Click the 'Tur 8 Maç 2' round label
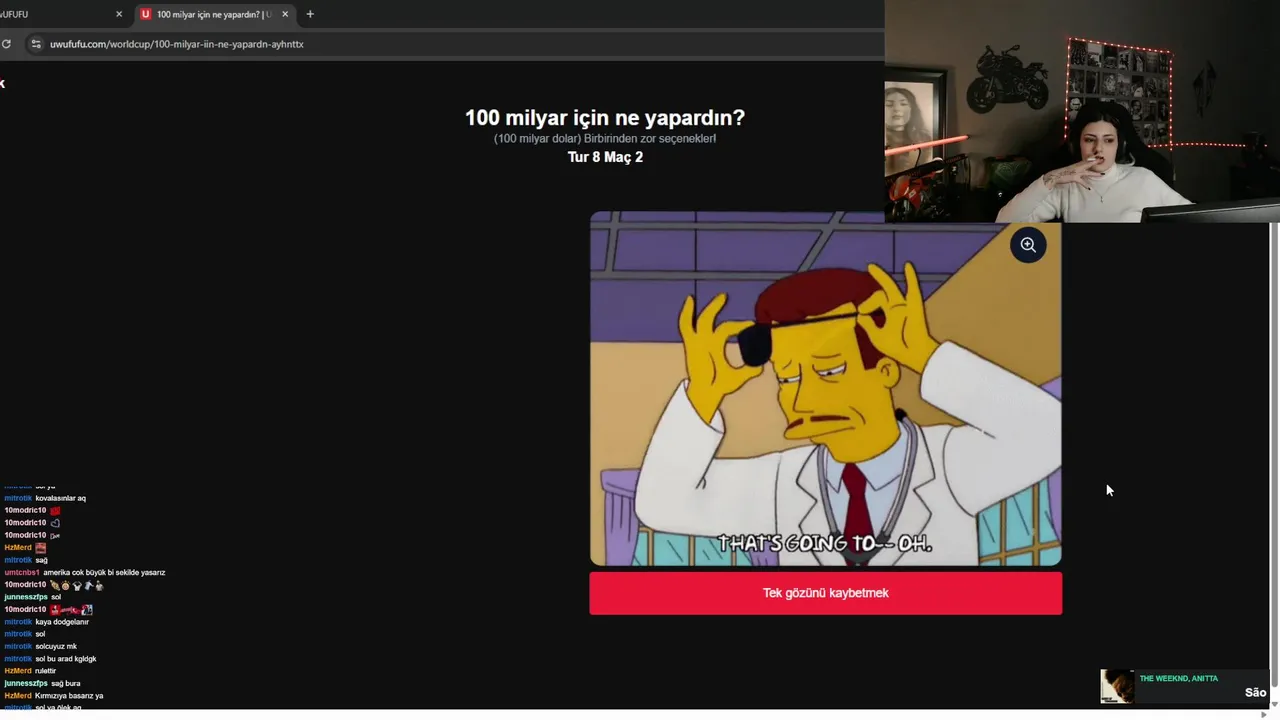Viewport: 1280px width, 720px height. click(605, 157)
